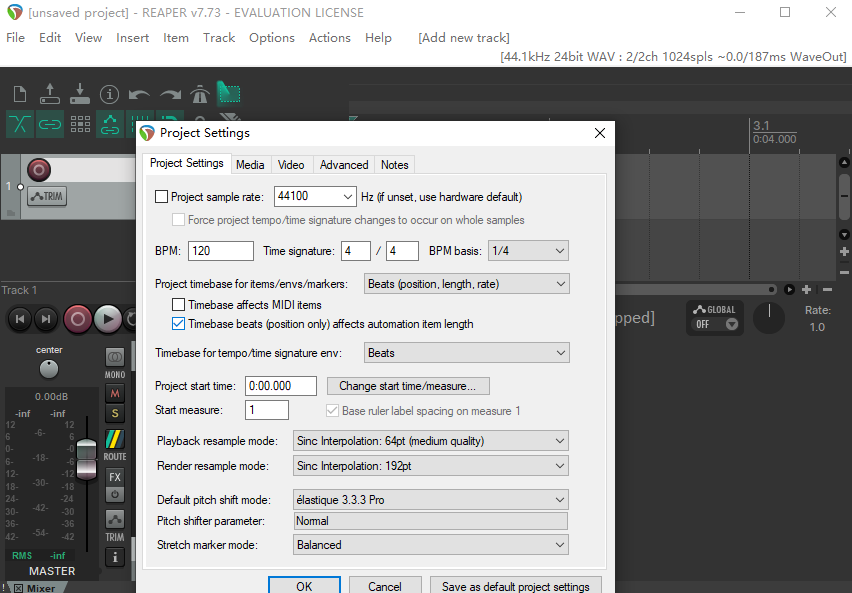Open the Track menu
The image size is (852, 593).
pyautogui.click(x=219, y=38)
